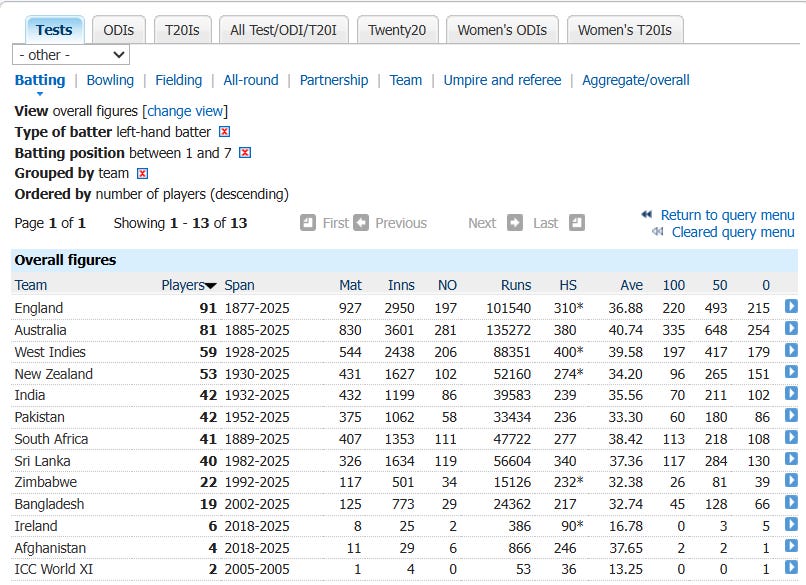
Task: Open Australia row details arrow icon
Action: click(791, 328)
